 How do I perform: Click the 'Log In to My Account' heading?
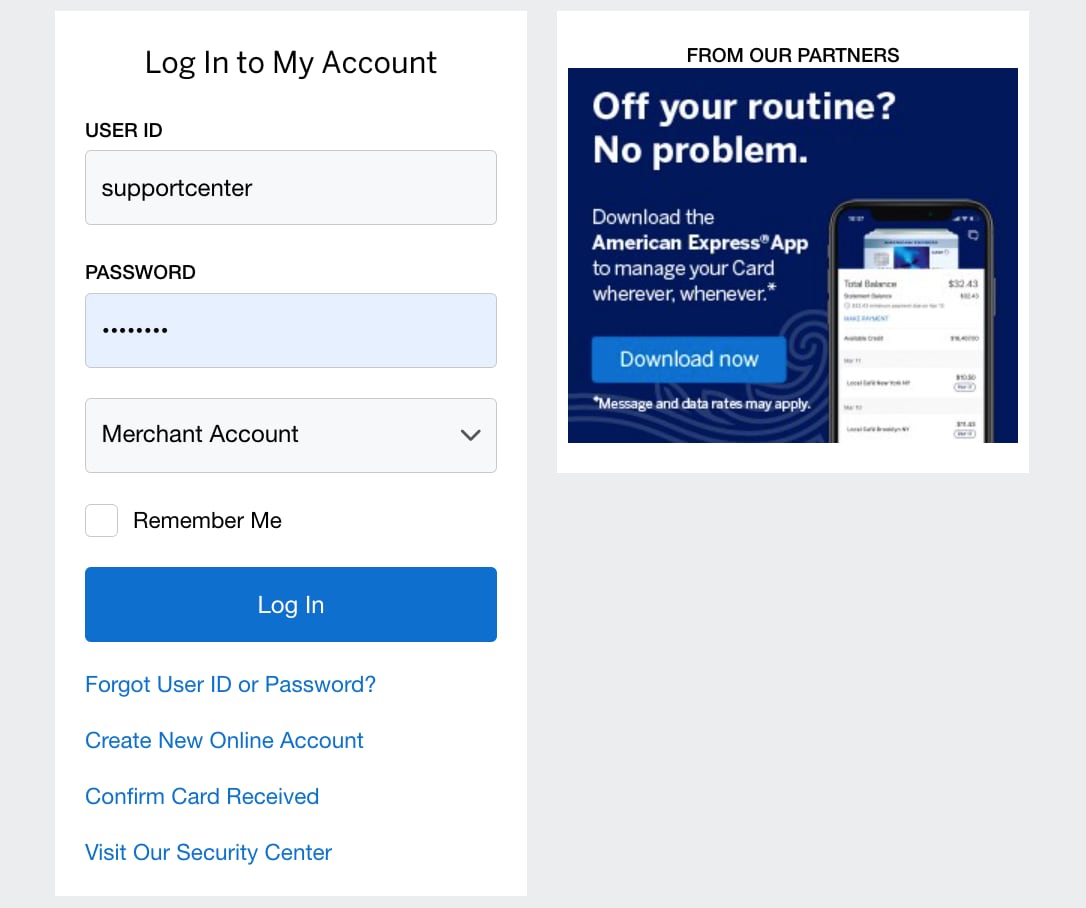(x=290, y=63)
